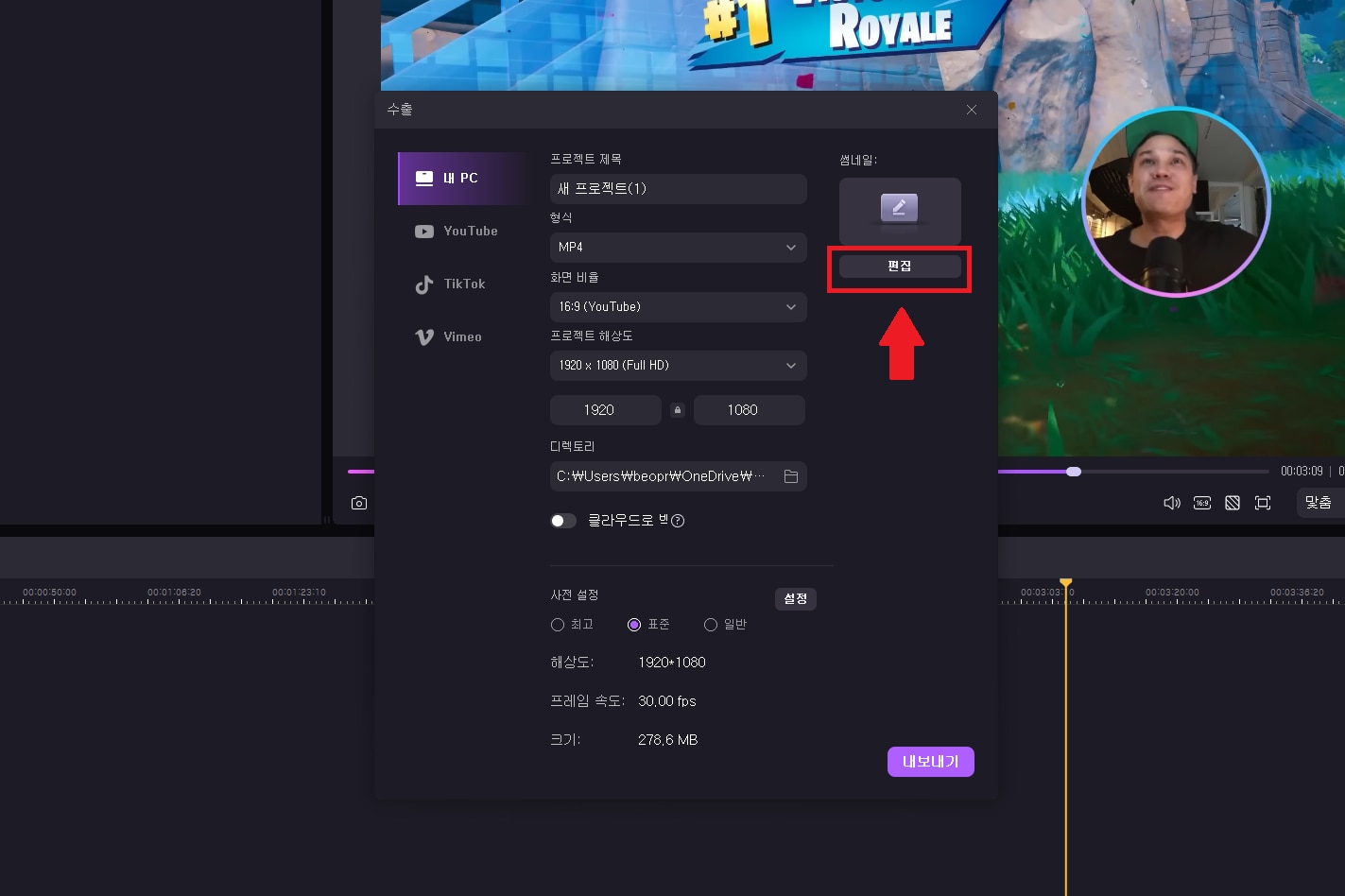Click the fullscreen preview icon
The image size is (1345, 896).
[1263, 503]
